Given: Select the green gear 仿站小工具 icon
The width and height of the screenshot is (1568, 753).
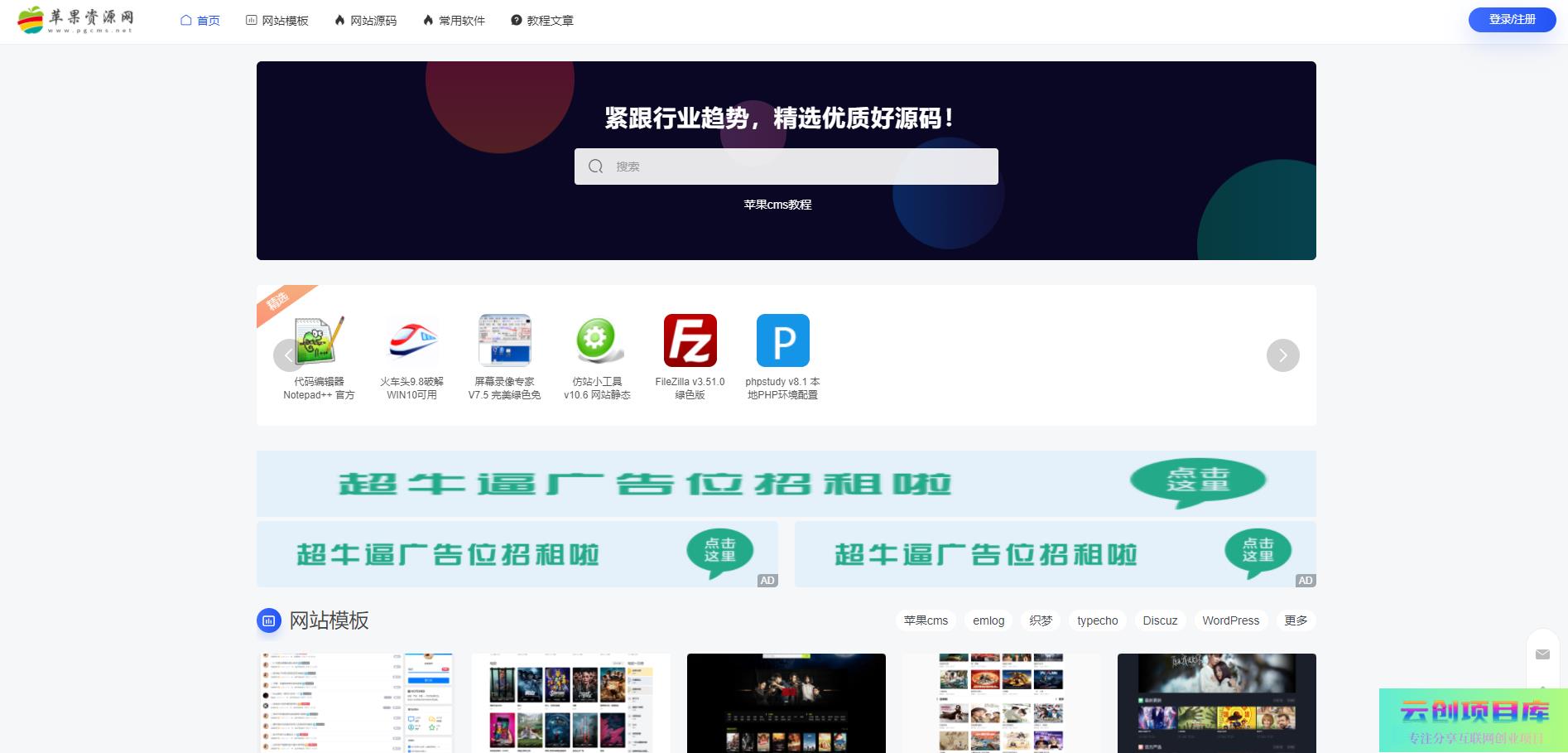Looking at the screenshot, I should point(597,340).
